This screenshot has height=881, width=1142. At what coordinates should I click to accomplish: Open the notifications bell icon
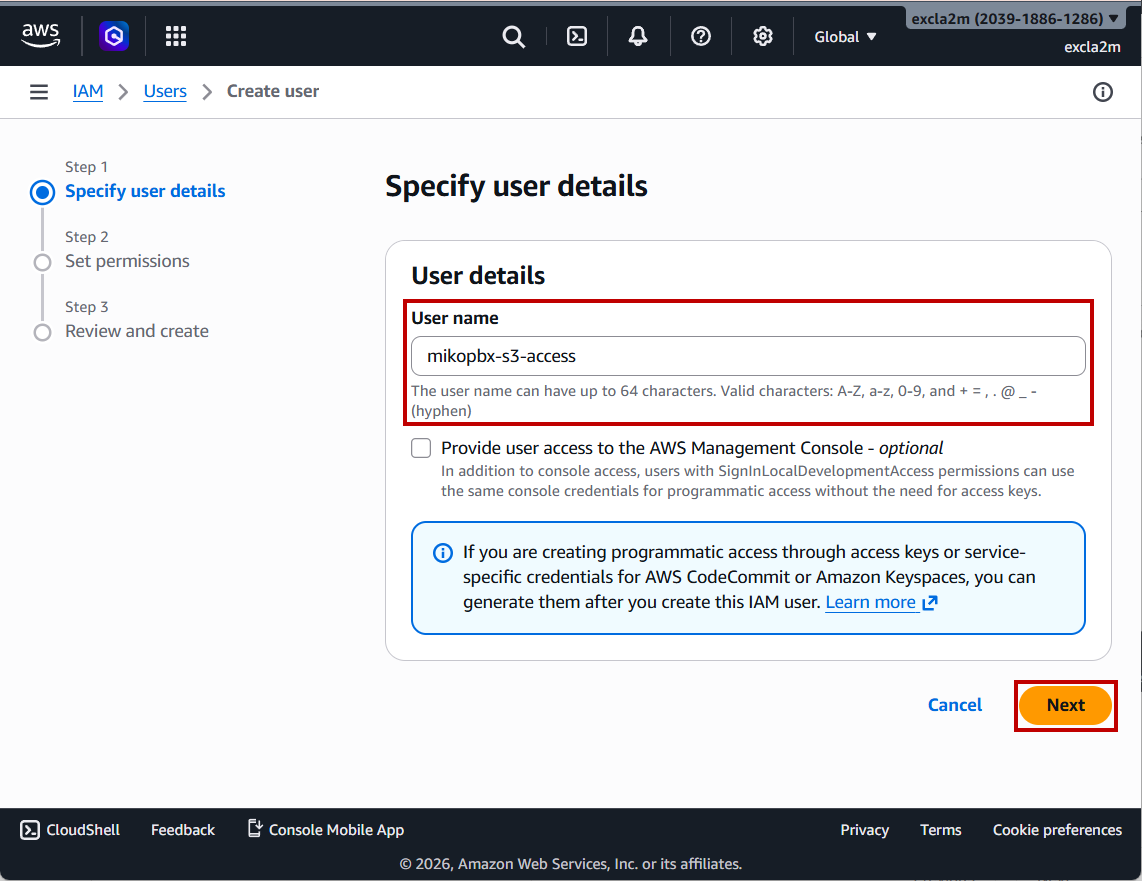click(638, 37)
